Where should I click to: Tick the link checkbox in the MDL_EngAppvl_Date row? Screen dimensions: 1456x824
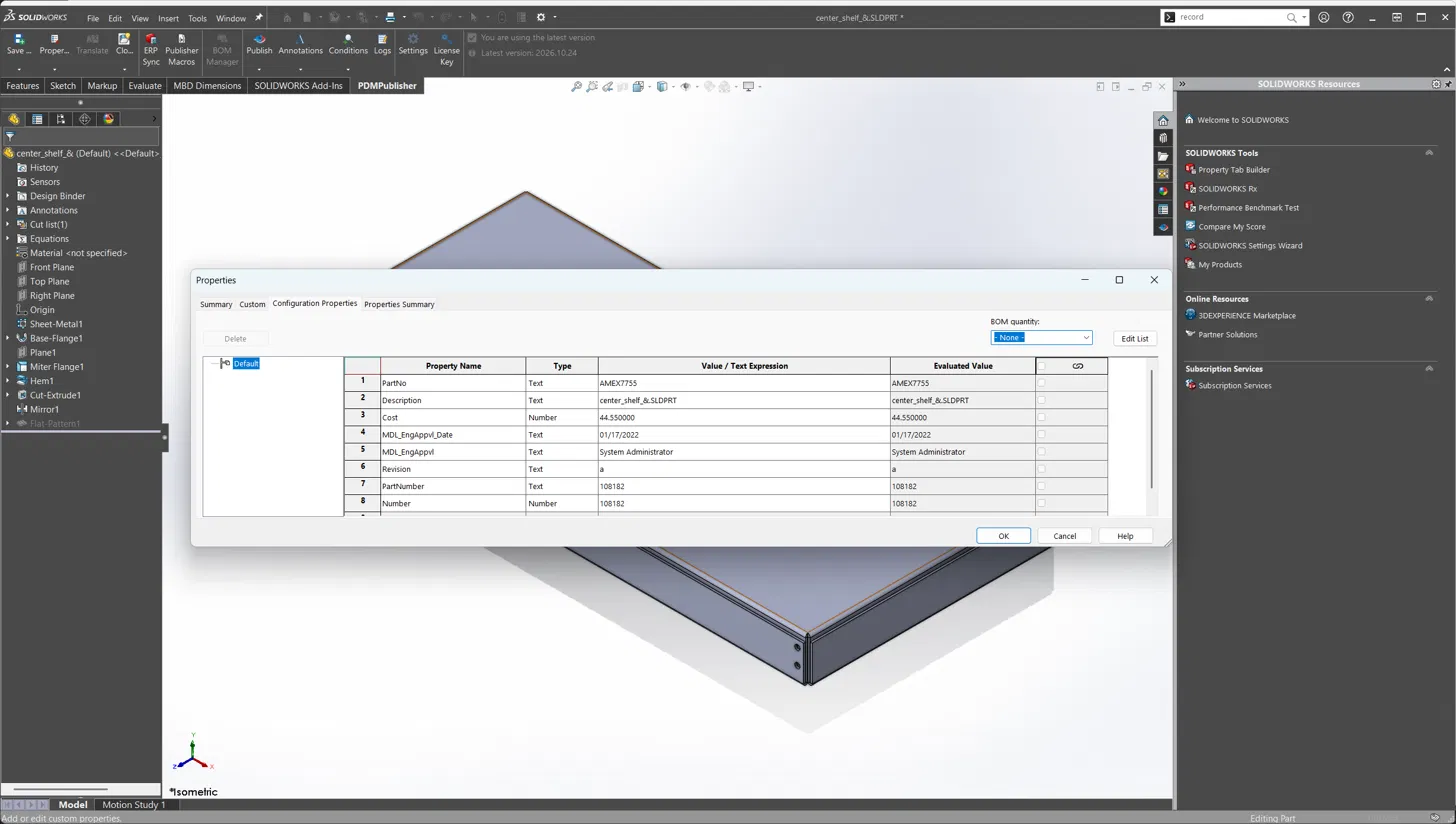pos(1041,434)
